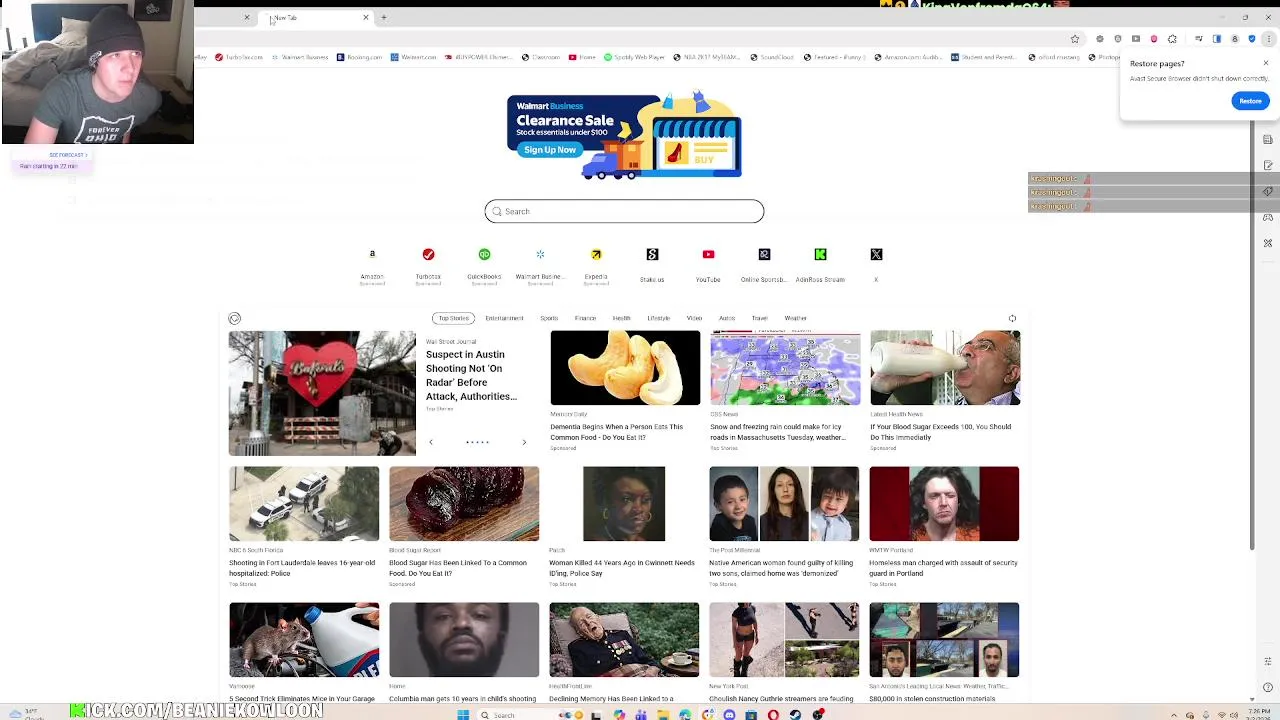This screenshot has height=720, width=1280.
Task: Select the Finance tab
Action: coord(585,318)
